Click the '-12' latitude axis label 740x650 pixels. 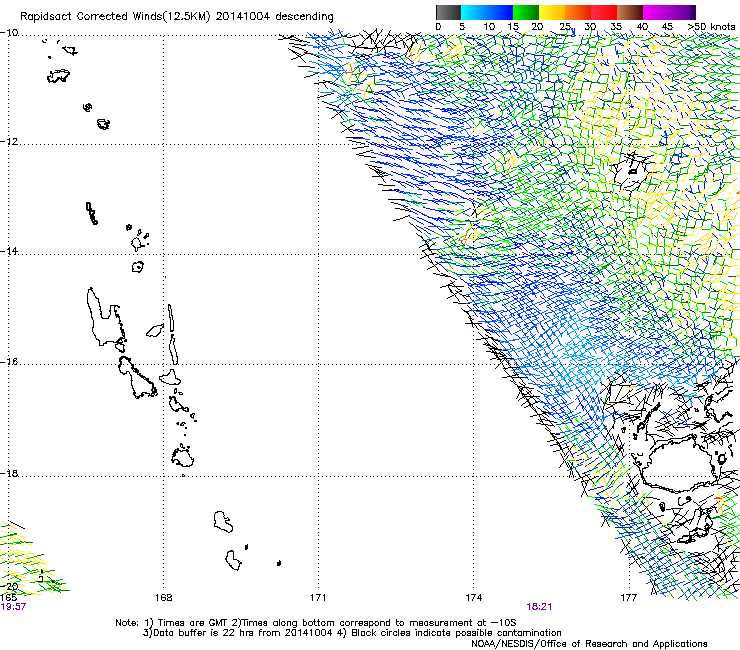coord(9,142)
